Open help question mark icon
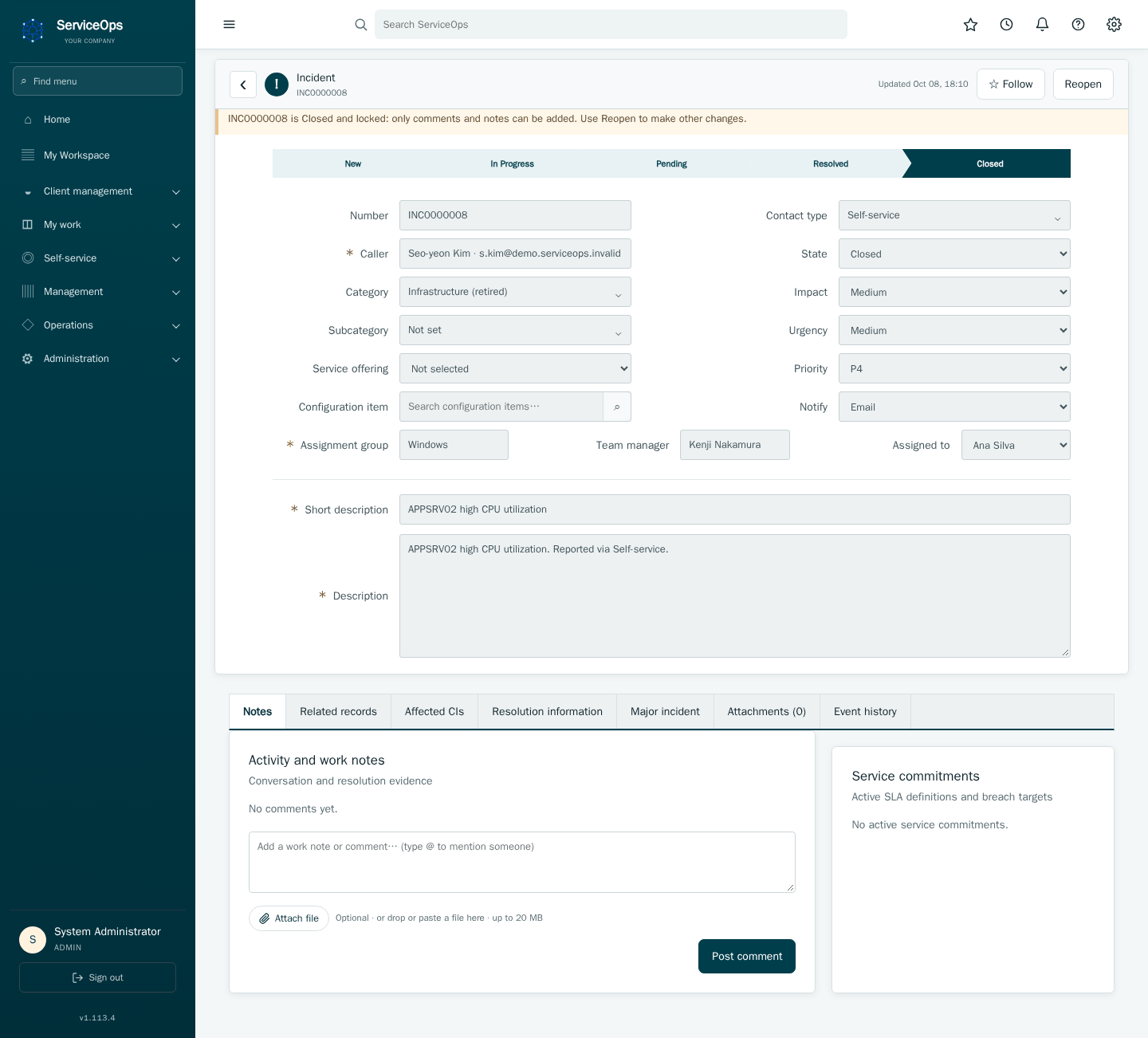The width and height of the screenshot is (1148, 1038). point(1078,25)
